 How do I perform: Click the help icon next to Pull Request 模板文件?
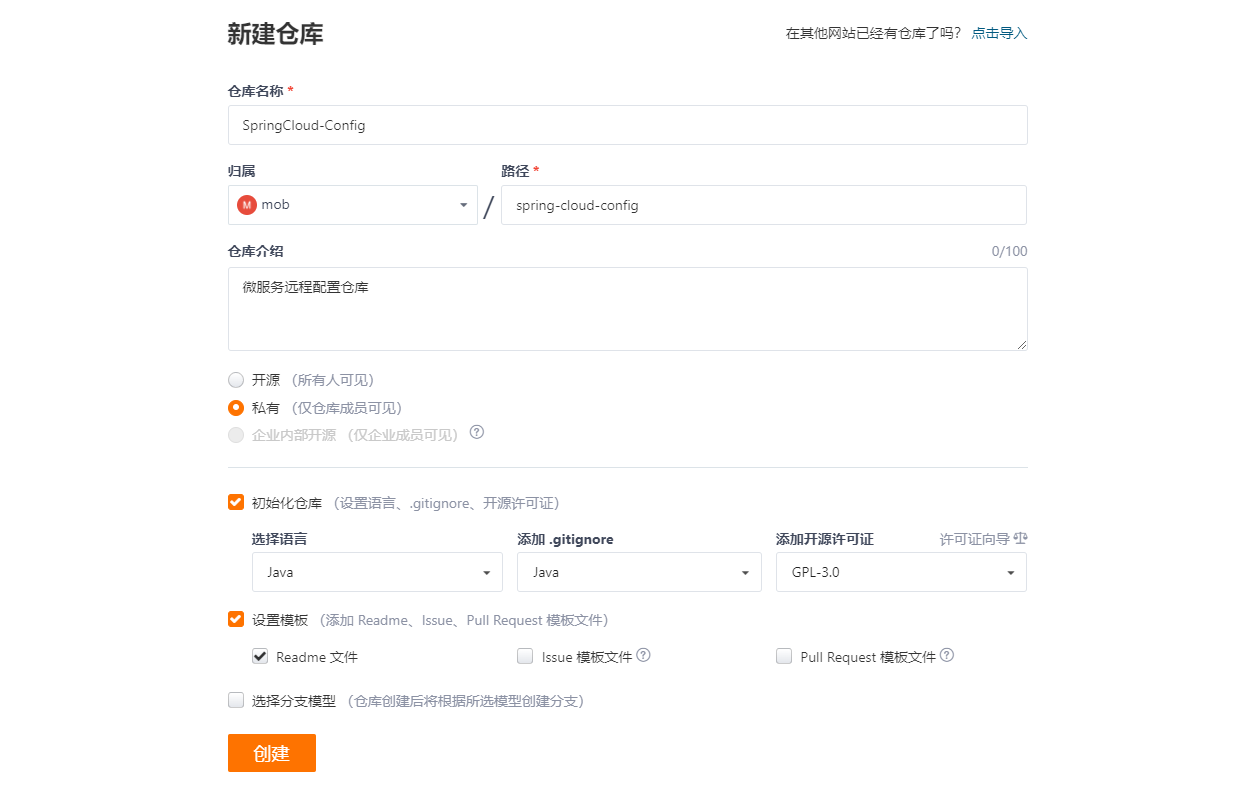[x=947, y=656]
